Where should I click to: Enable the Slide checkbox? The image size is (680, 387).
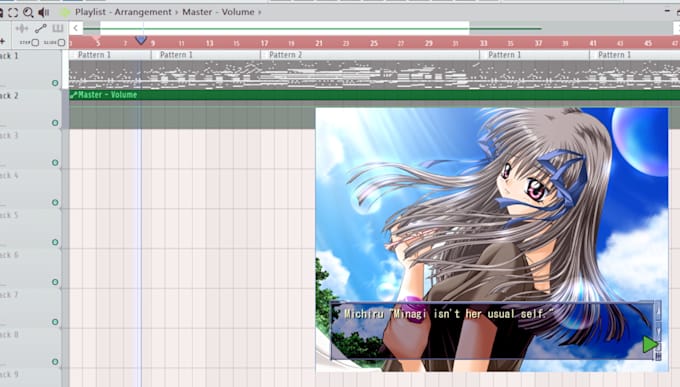(x=61, y=43)
